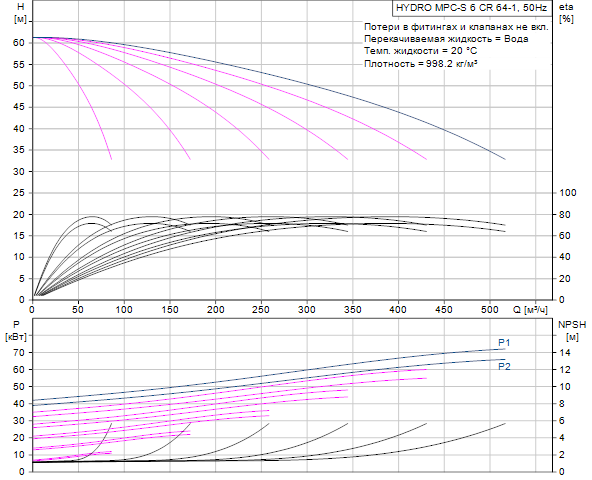
Task: Click the HYDRO MPC-S 6 CR 64-1 title box
Action: click(x=472, y=8)
